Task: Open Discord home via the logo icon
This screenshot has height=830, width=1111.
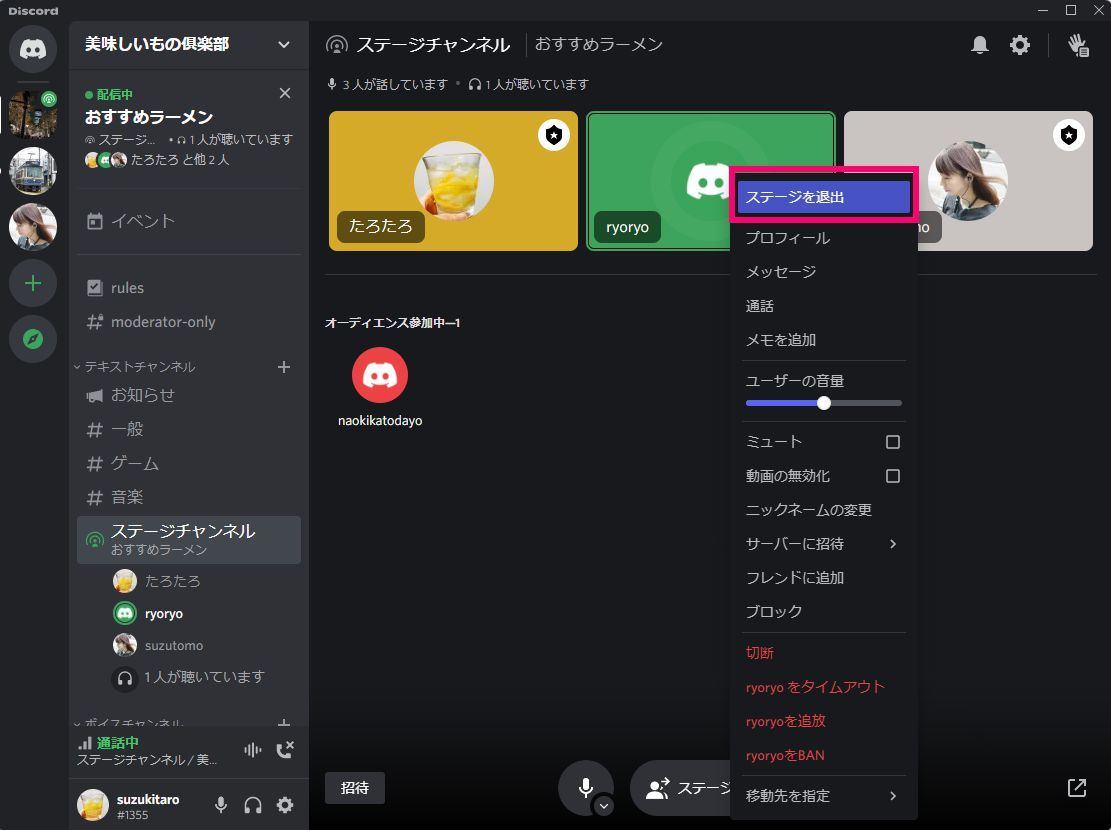Action: pos(33,49)
